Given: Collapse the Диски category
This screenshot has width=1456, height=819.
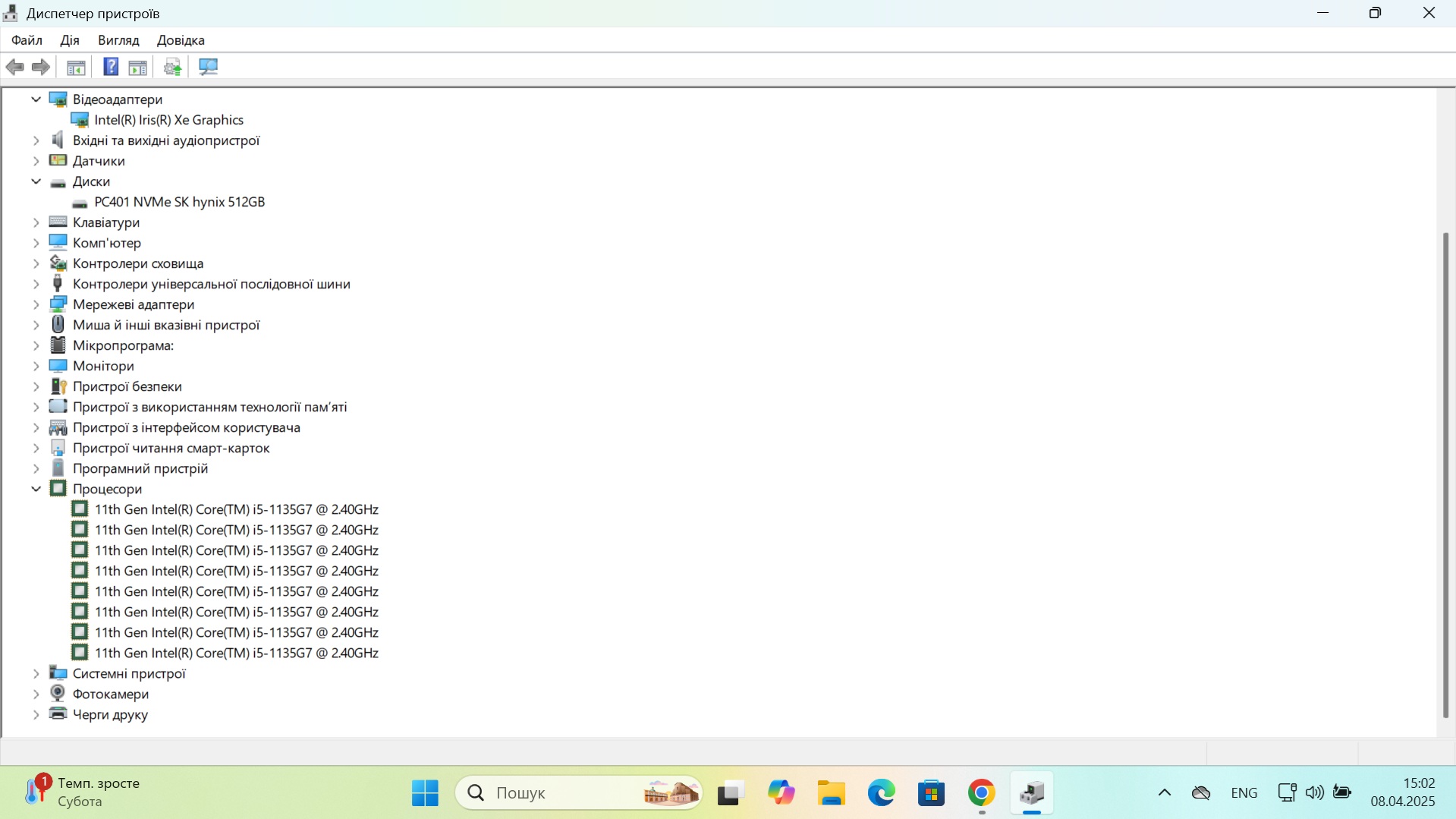Looking at the screenshot, I should [x=36, y=181].
